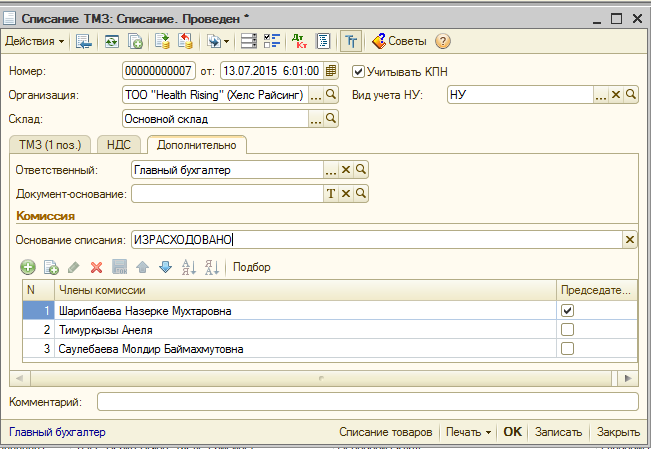The image size is (651, 449).
Task: Open the date calendar picker icon
Action: 330,71
